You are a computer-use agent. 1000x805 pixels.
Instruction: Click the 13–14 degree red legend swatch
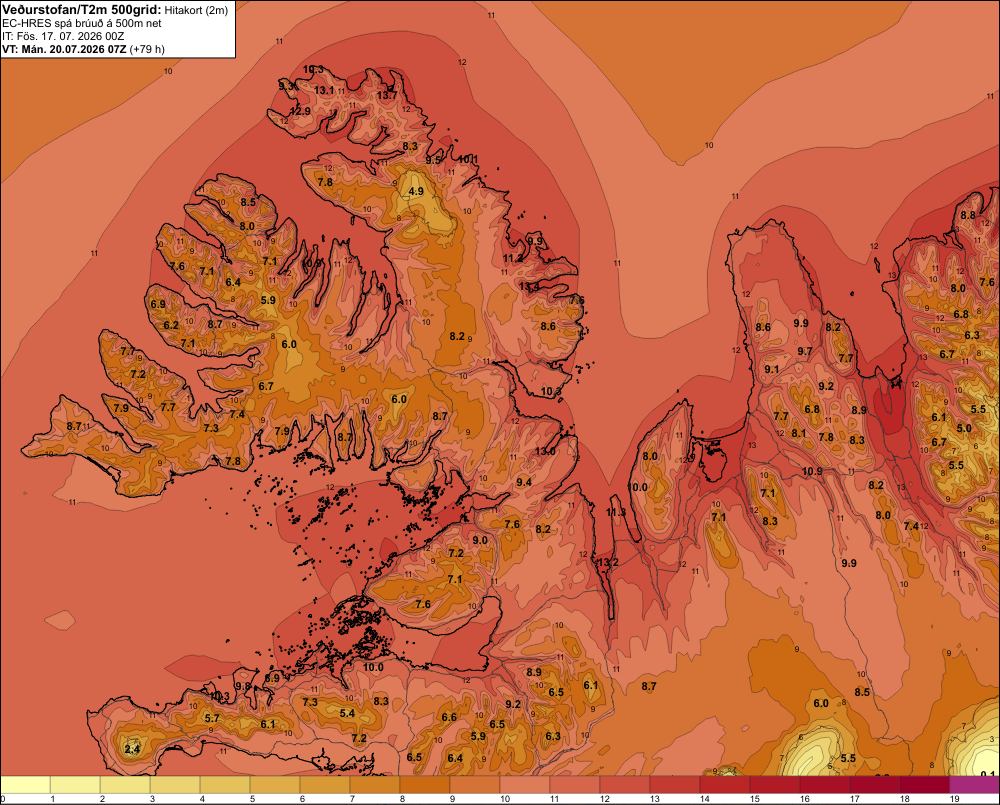pos(675,785)
